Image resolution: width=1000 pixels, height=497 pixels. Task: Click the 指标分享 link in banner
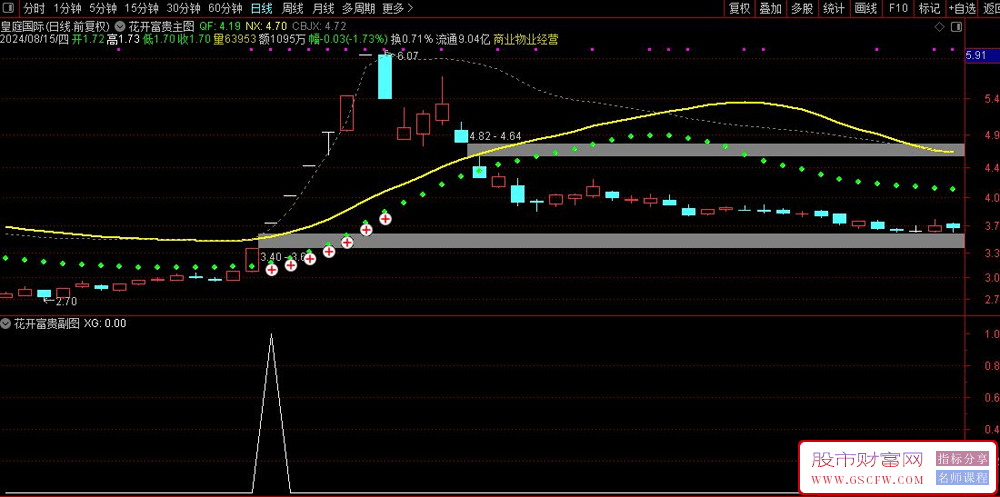coord(962,459)
